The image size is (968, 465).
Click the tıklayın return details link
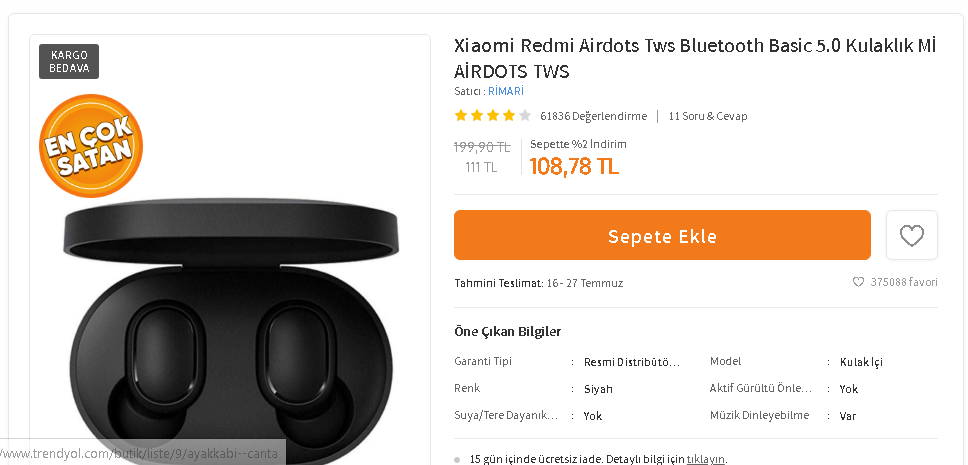[x=706, y=459]
